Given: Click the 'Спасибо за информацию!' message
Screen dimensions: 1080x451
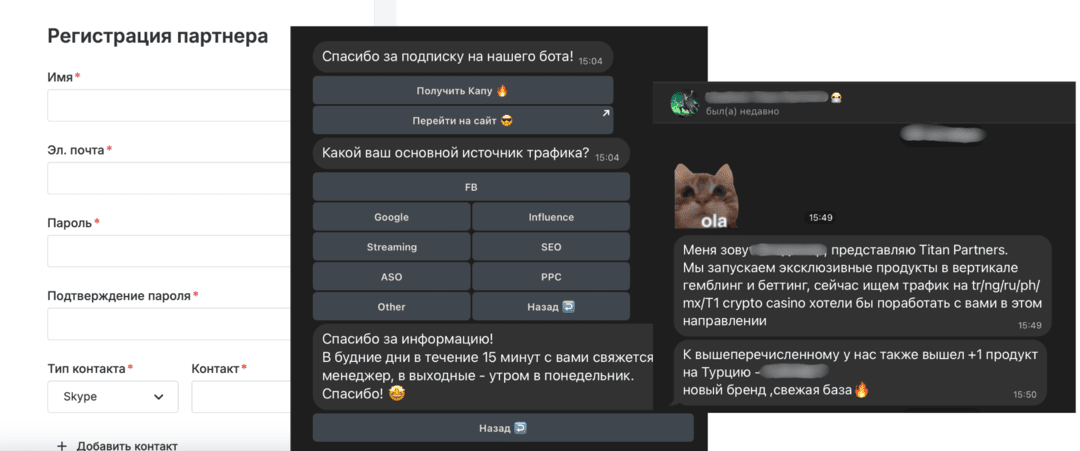Looking at the screenshot, I should (483, 368).
